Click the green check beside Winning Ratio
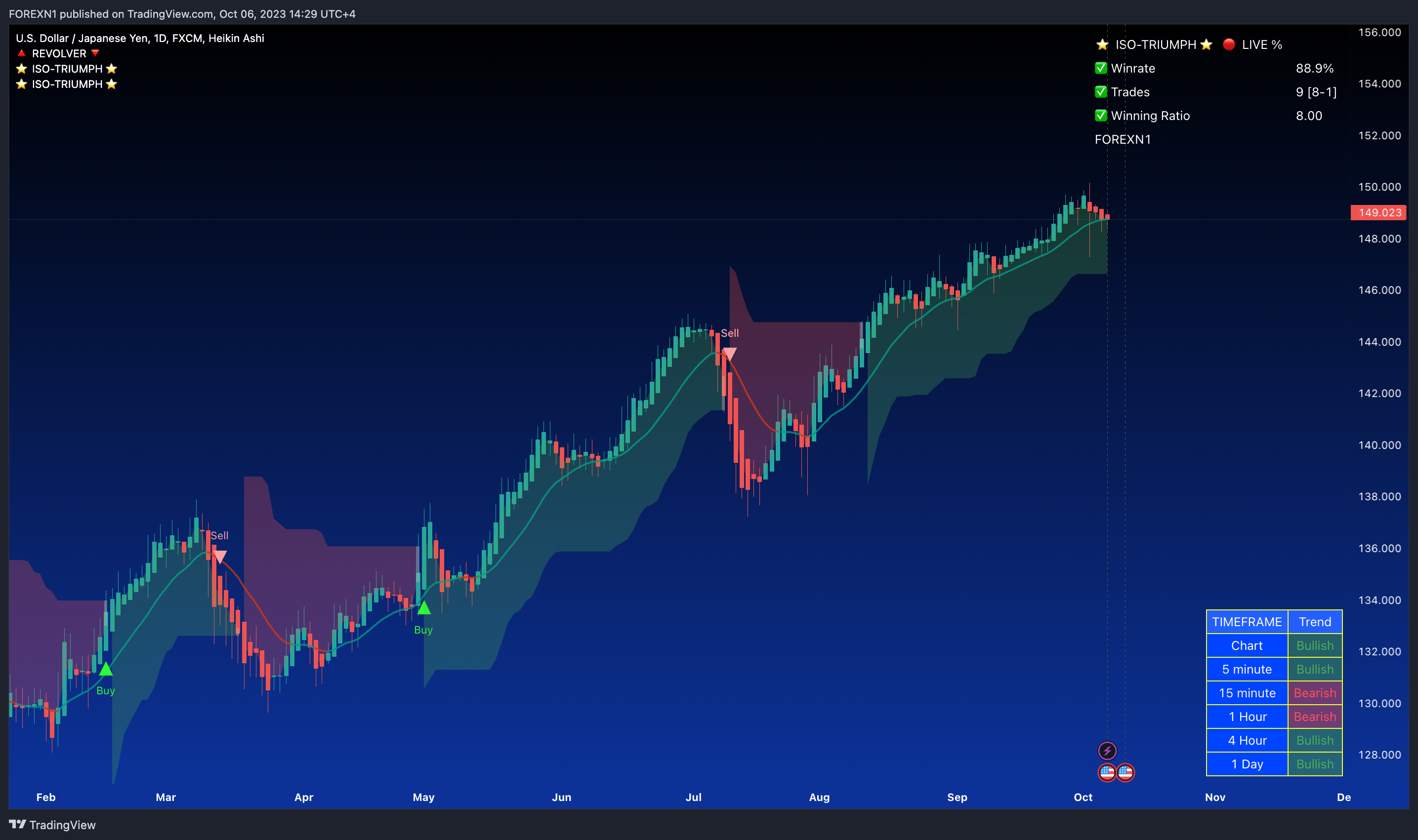 [x=1101, y=116]
